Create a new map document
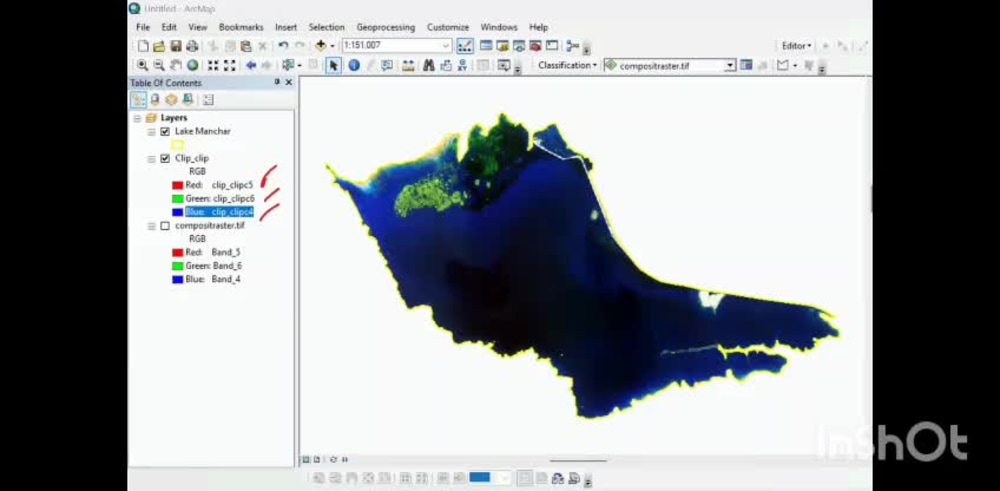1000x491 pixels. tap(143, 46)
